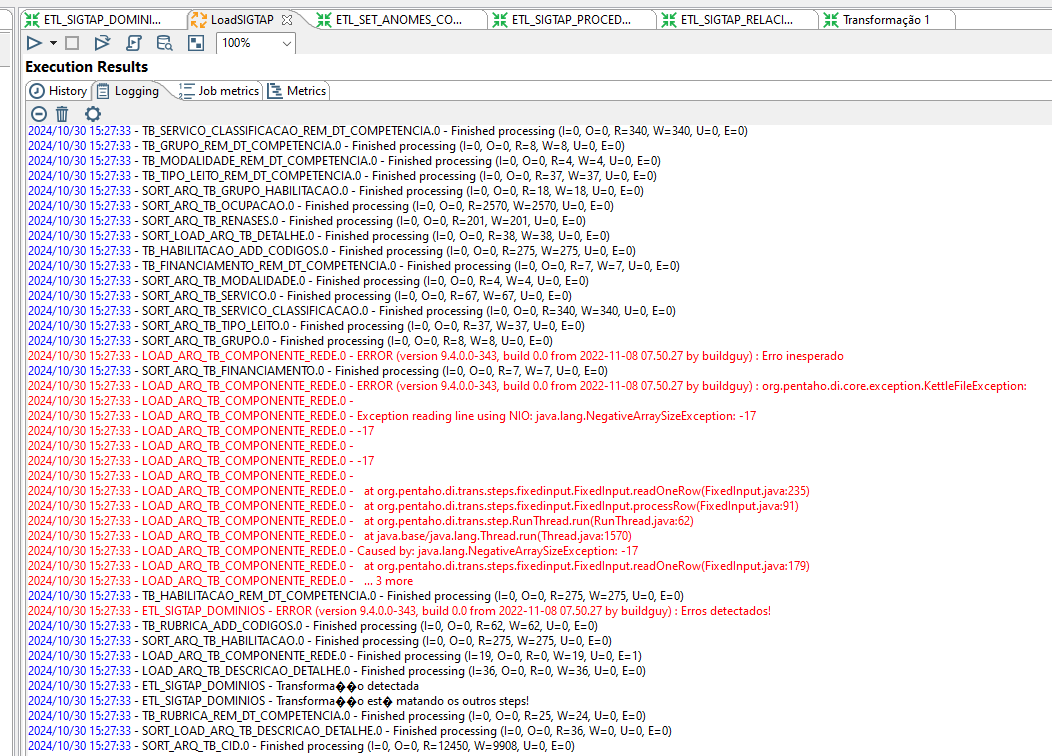
Task: Replay the job from the toolbar
Action: click(102, 43)
